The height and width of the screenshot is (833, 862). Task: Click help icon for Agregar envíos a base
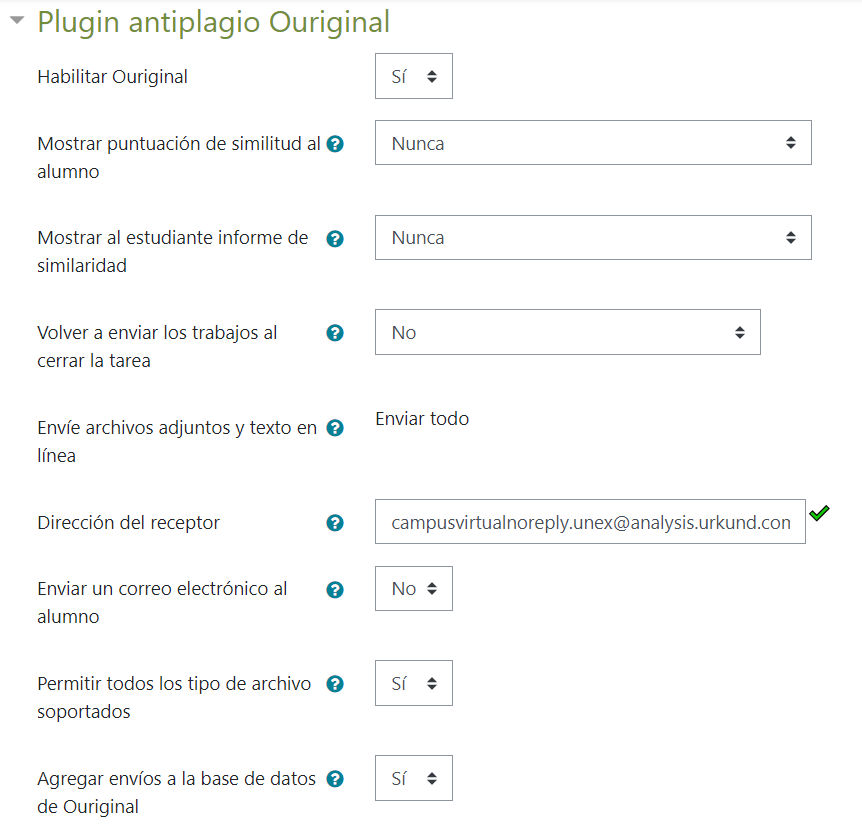[x=336, y=779]
